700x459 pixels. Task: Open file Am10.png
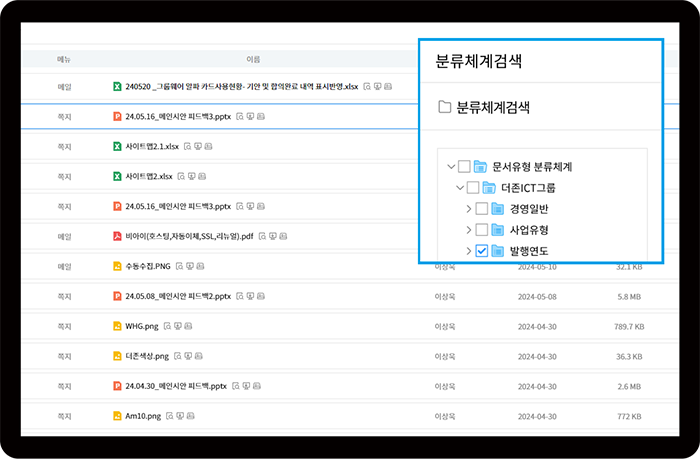click(143, 416)
